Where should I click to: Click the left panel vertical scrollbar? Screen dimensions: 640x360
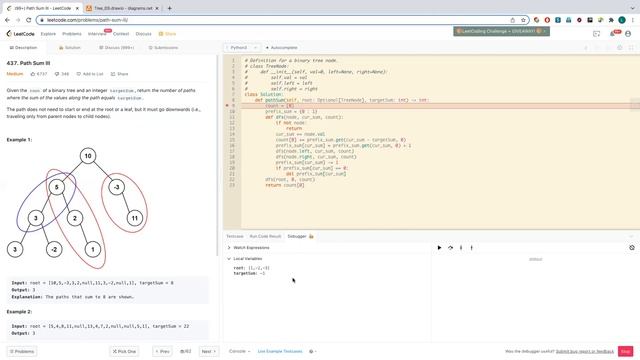coord(217,155)
